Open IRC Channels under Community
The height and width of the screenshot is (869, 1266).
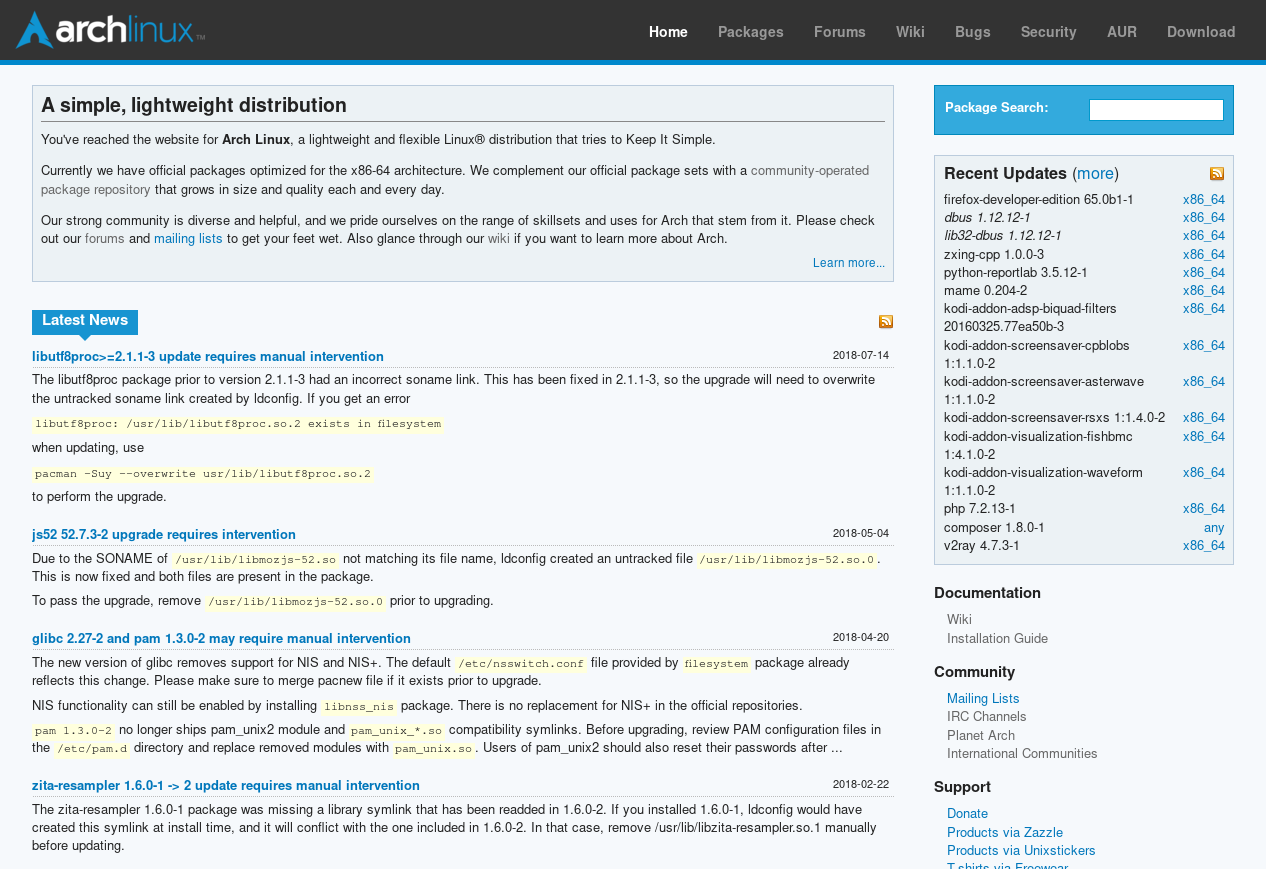pyautogui.click(x=986, y=717)
